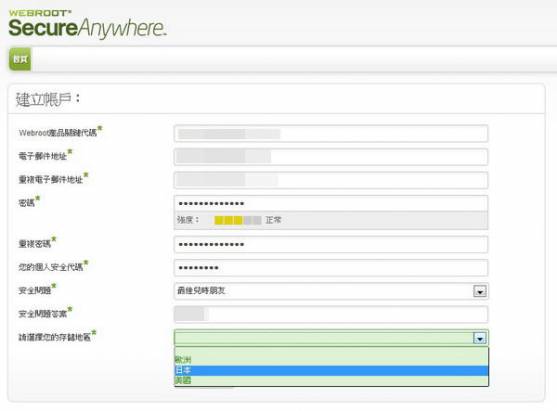
Task: Click the security answer input field
Action: (x=331, y=314)
